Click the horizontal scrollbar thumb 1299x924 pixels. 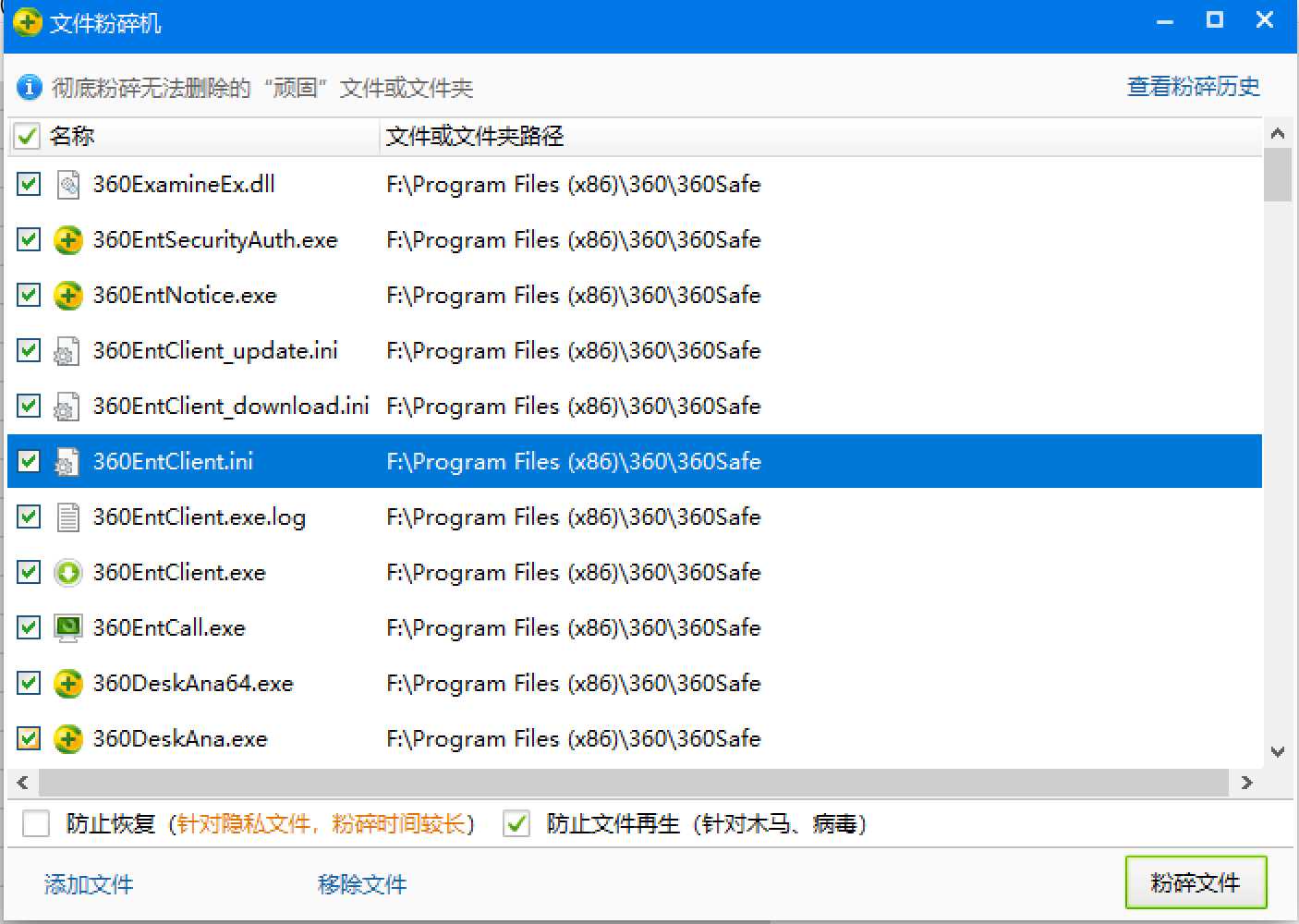click(x=635, y=783)
